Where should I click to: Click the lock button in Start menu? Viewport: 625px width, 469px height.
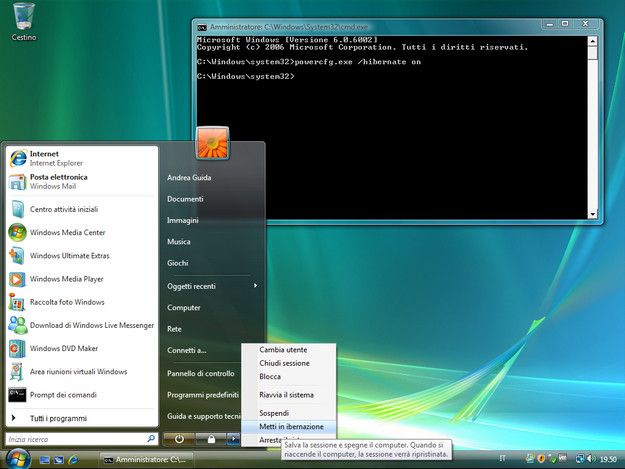point(211,439)
